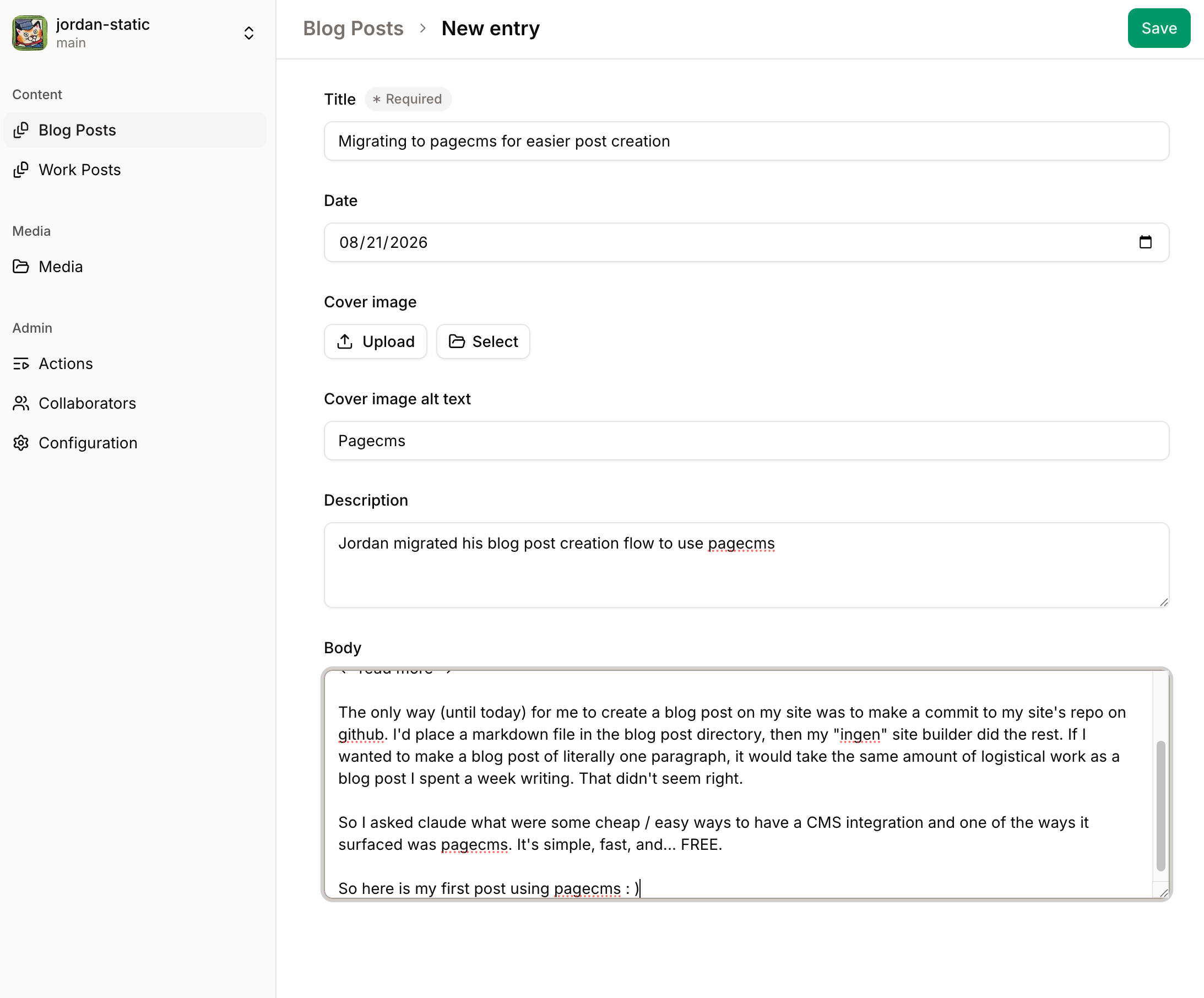The image size is (1204, 998).
Task: Click the upload arrow icon
Action: [x=345, y=341]
